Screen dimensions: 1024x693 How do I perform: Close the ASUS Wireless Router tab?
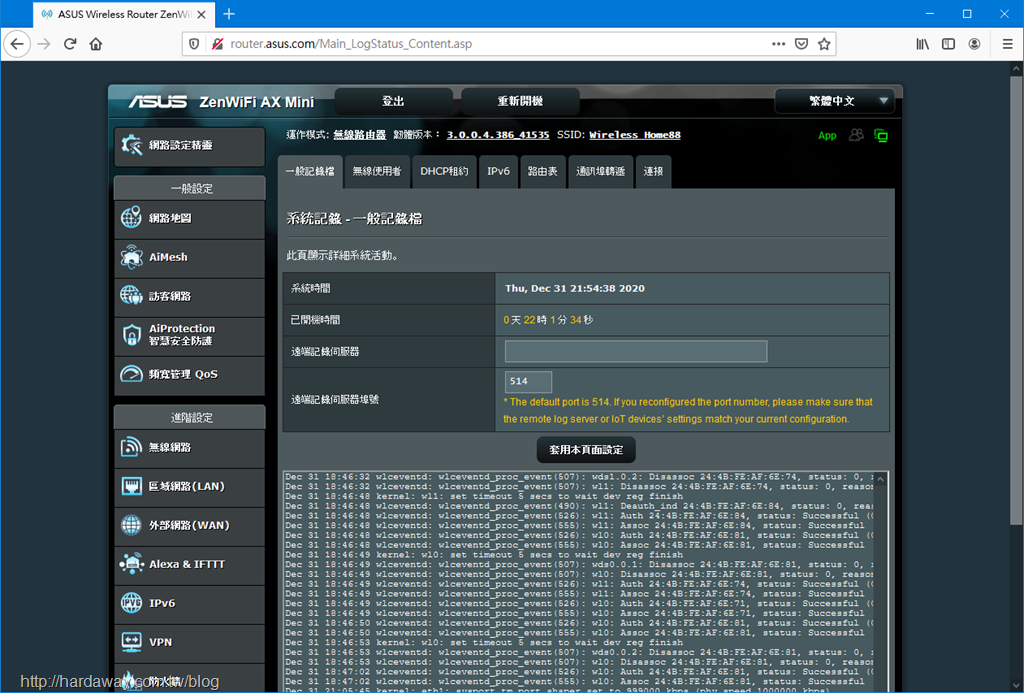coord(201,14)
